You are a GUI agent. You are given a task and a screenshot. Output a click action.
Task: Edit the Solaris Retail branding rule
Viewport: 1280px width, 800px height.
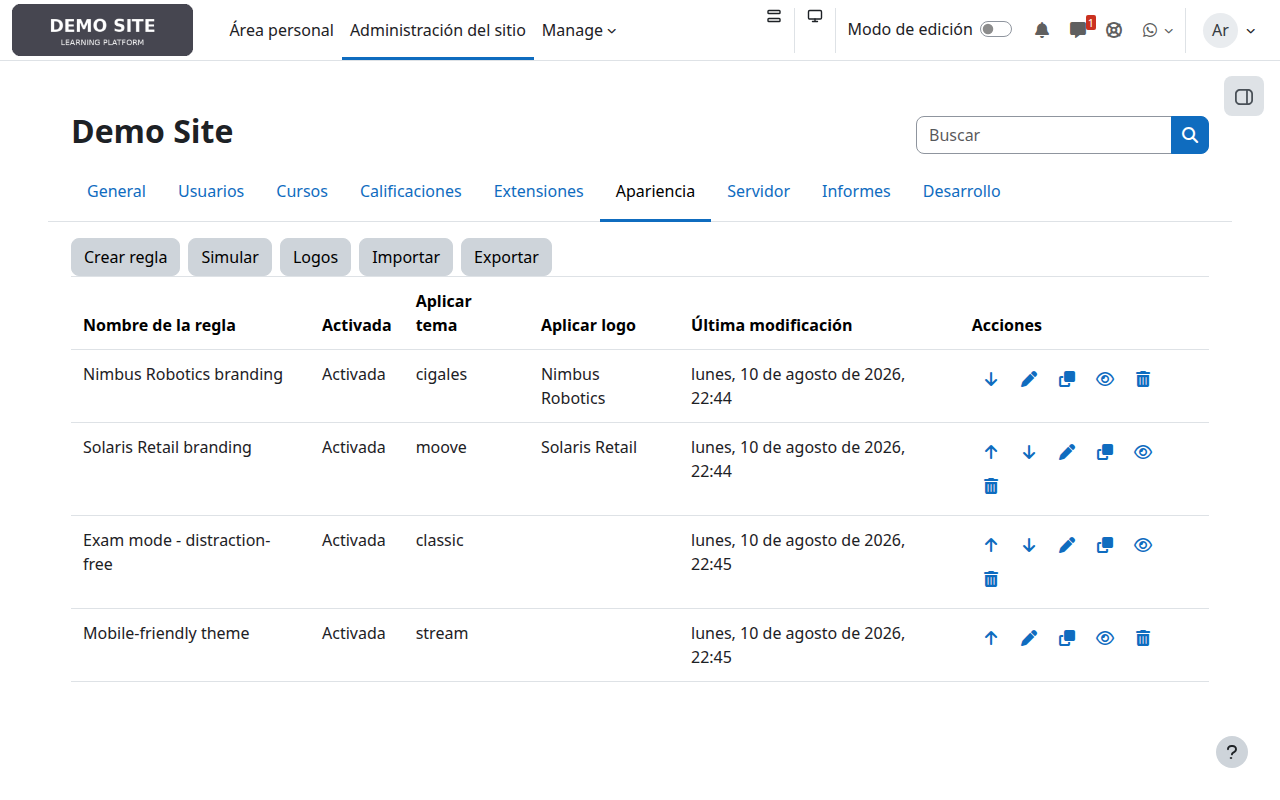[1067, 452]
